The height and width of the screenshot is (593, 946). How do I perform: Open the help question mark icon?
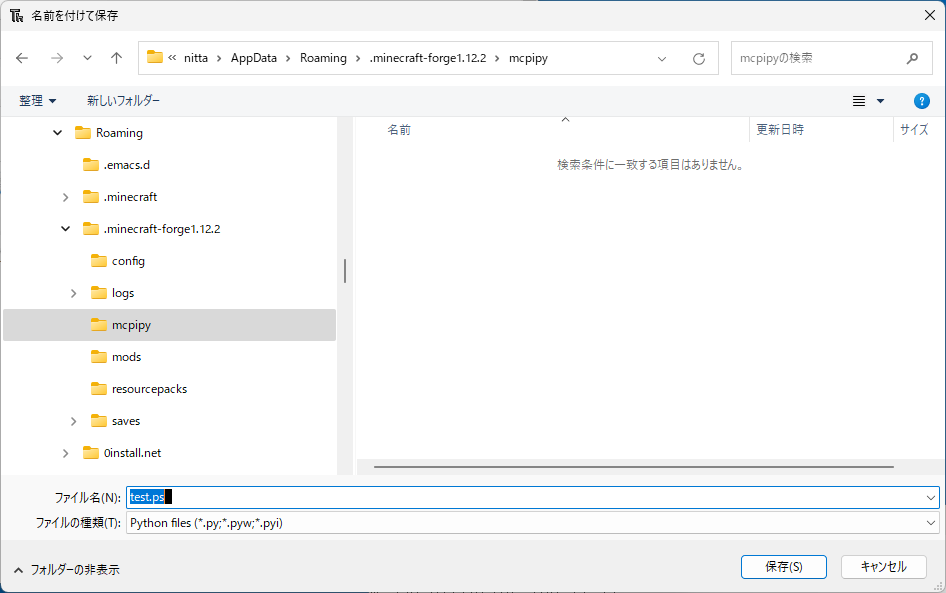point(922,101)
